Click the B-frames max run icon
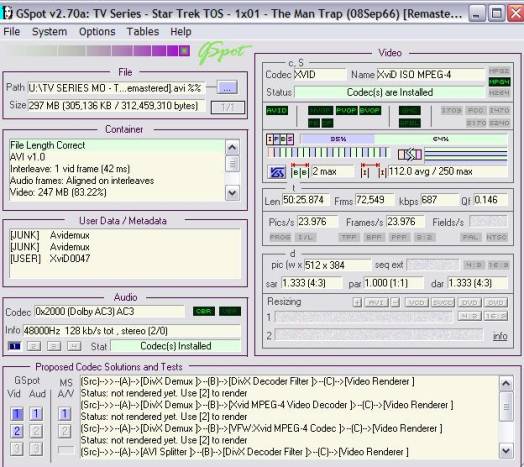 (x=300, y=170)
